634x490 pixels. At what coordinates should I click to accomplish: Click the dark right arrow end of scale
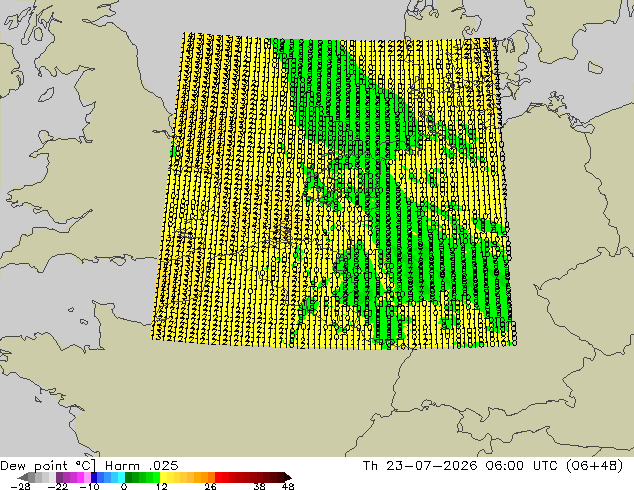pyautogui.click(x=287, y=477)
